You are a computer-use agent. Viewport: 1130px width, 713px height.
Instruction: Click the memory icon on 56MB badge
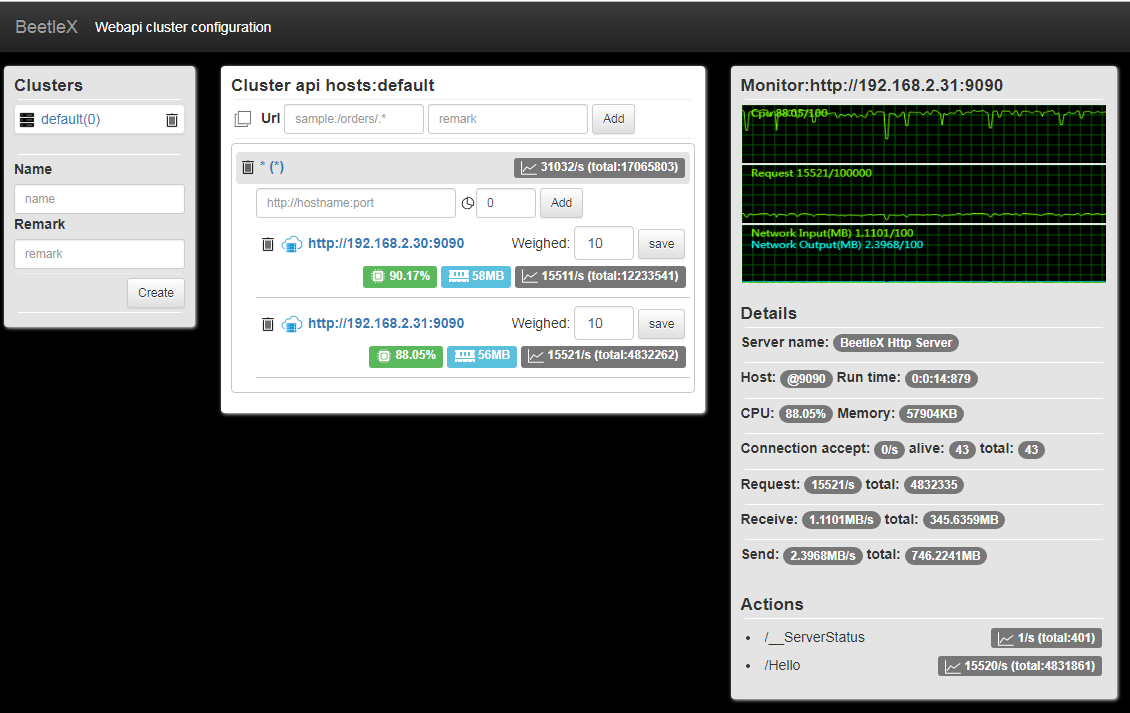pos(465,355)
